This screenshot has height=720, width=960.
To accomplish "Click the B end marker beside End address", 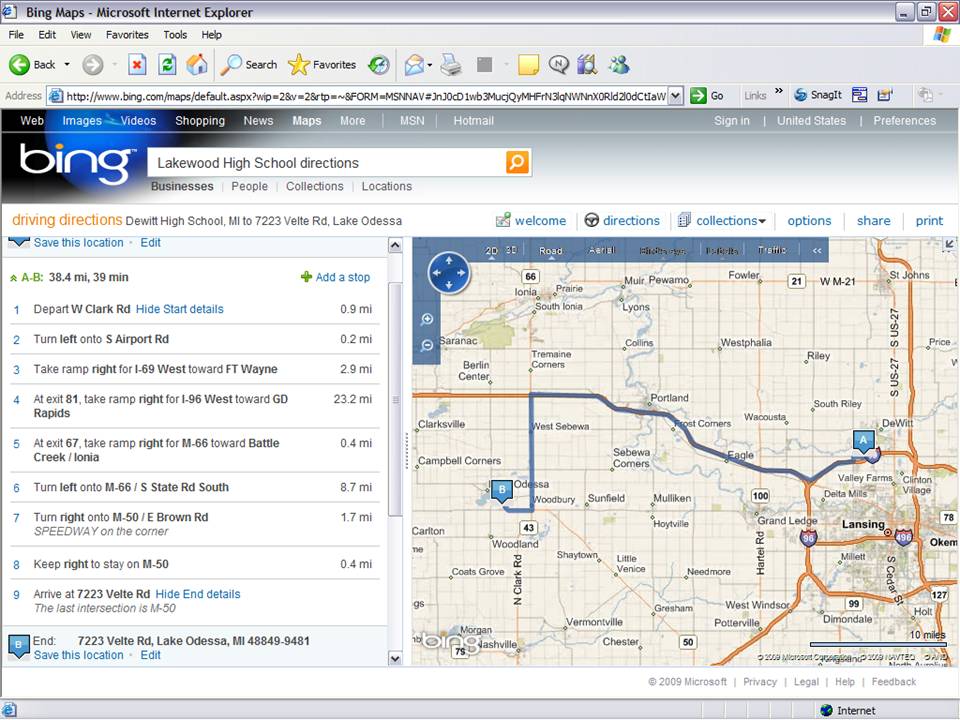I will pos(18,647).
